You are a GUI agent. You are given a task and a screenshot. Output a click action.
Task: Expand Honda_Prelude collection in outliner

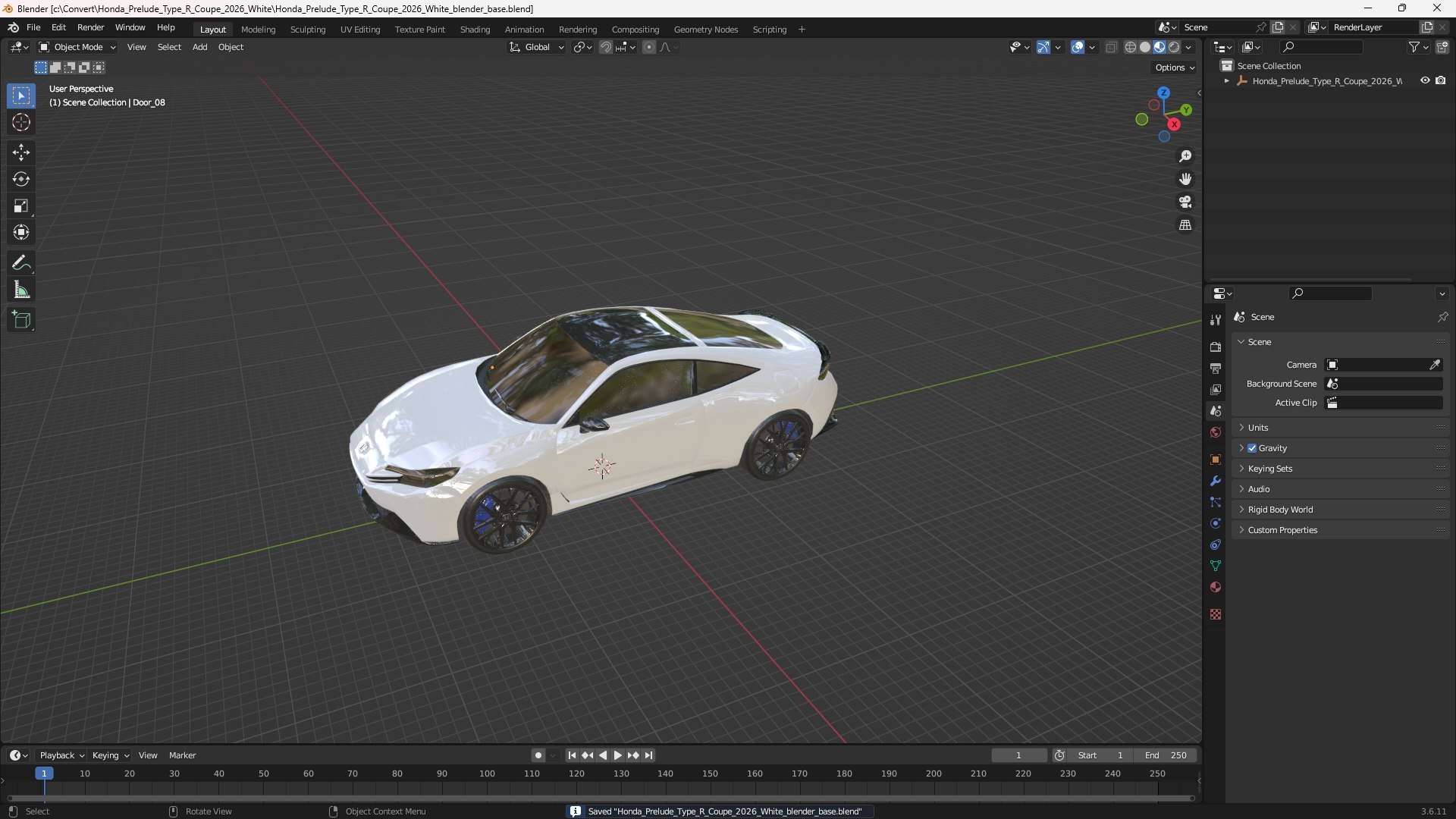click(x=1226, y=80)
